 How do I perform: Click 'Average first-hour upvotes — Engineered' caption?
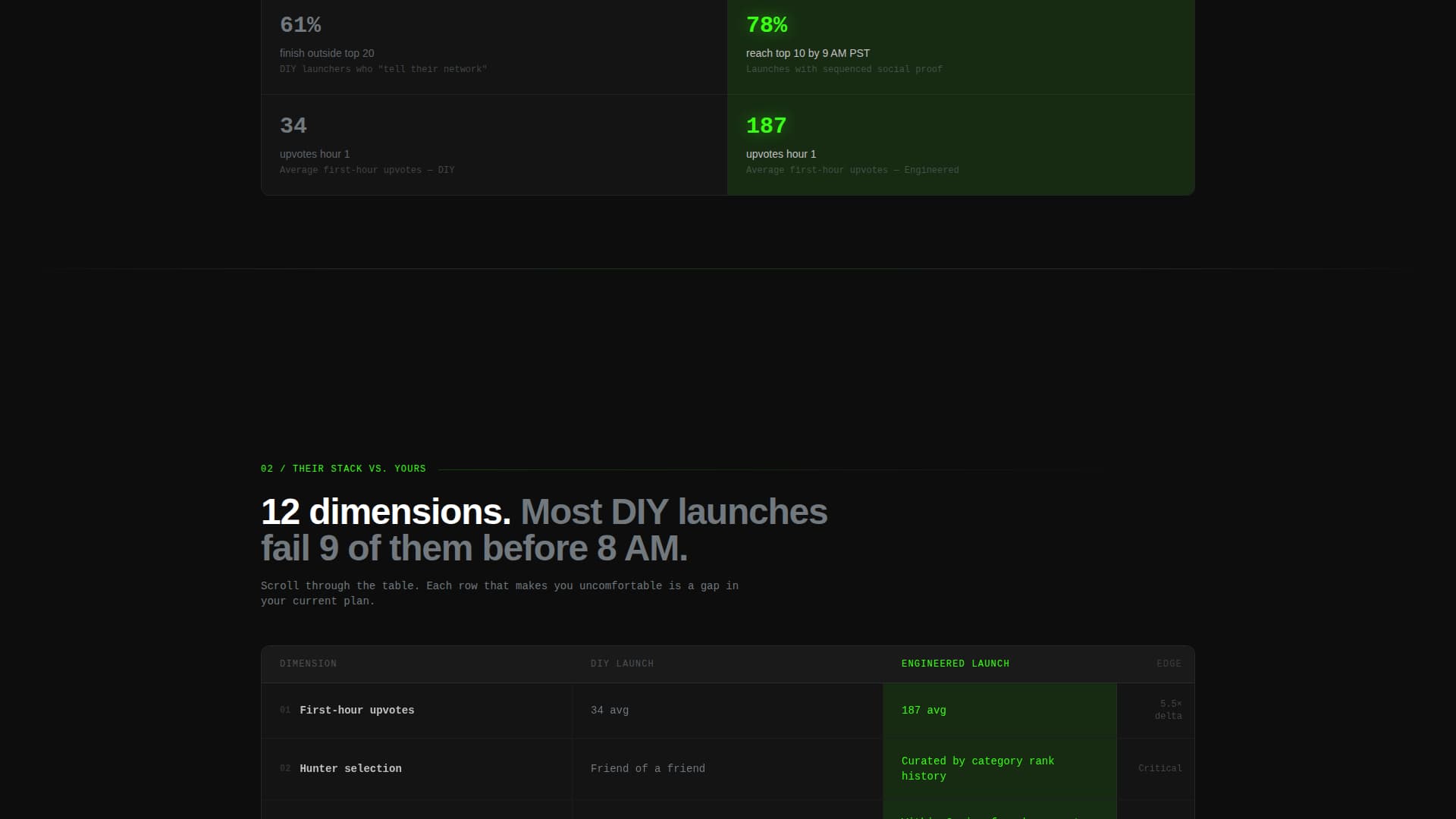point(852,170)
